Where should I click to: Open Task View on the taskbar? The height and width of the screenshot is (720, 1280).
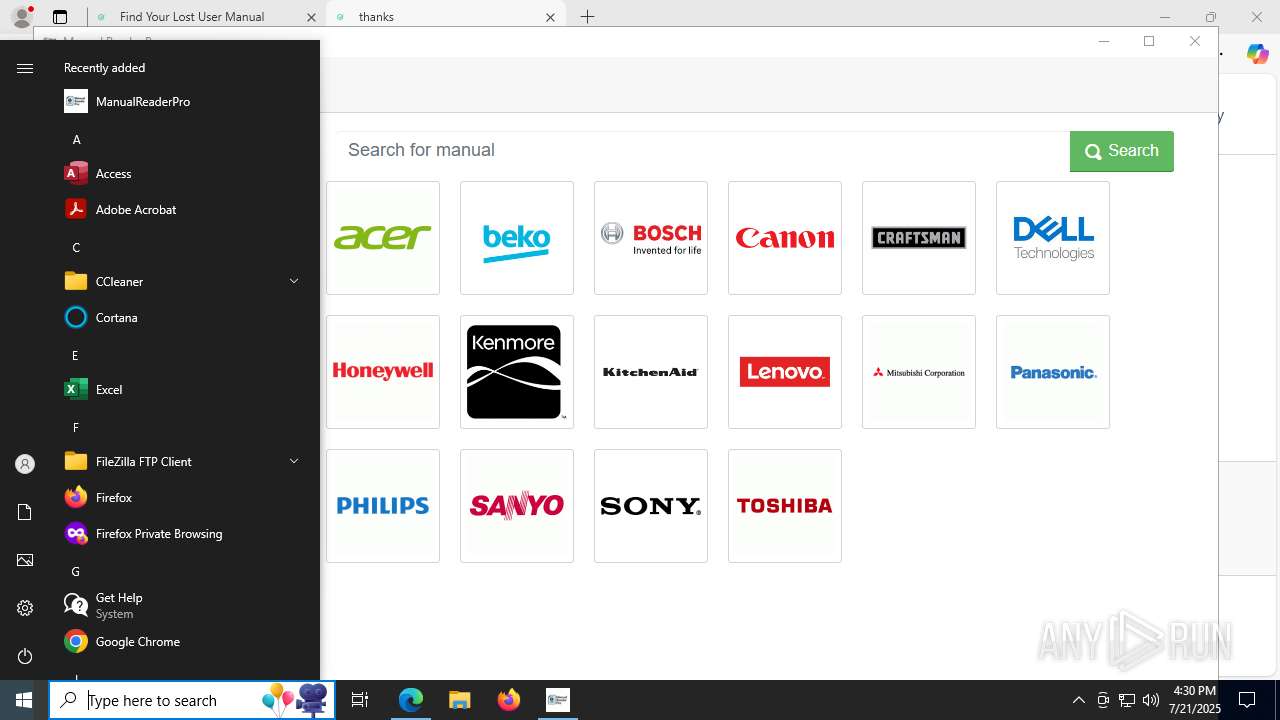pyautogui.click(x=360, y=700)
